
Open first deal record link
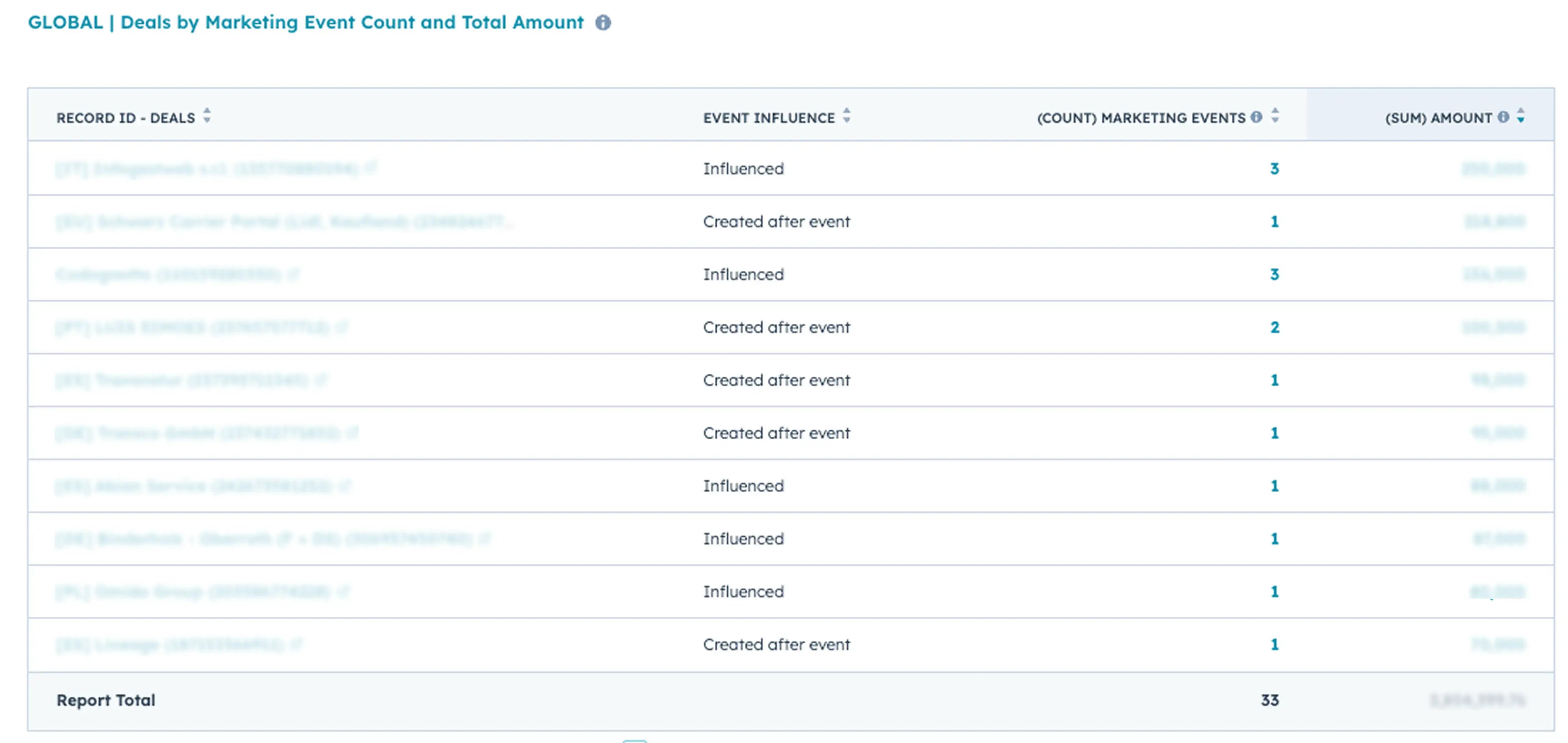pyautogui.click(x=207, y=169)
